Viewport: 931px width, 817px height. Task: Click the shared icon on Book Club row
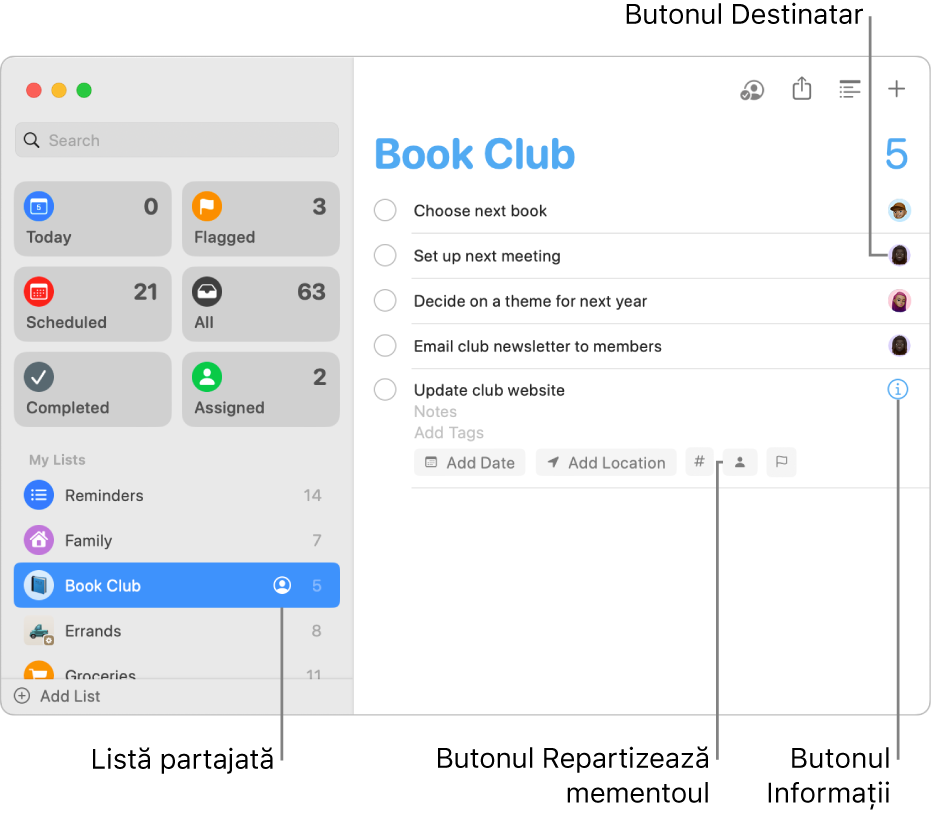pyautogui.click(x=282, y=585)
